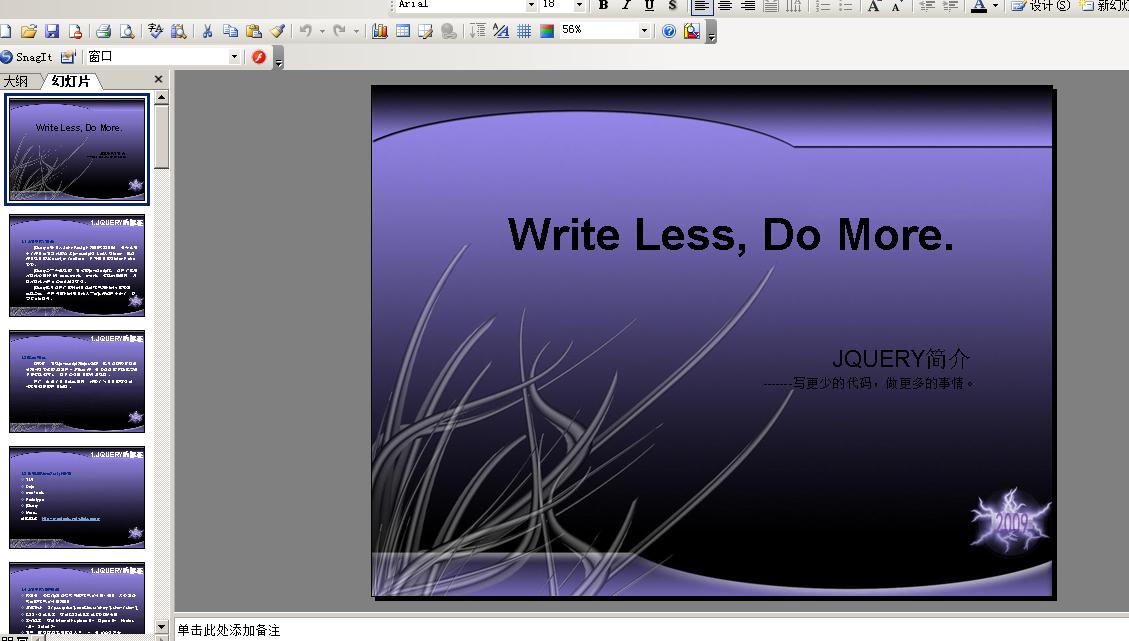Save the presentation with the floppy icon
Screen dimensions: 1129x641
point(52,31)
